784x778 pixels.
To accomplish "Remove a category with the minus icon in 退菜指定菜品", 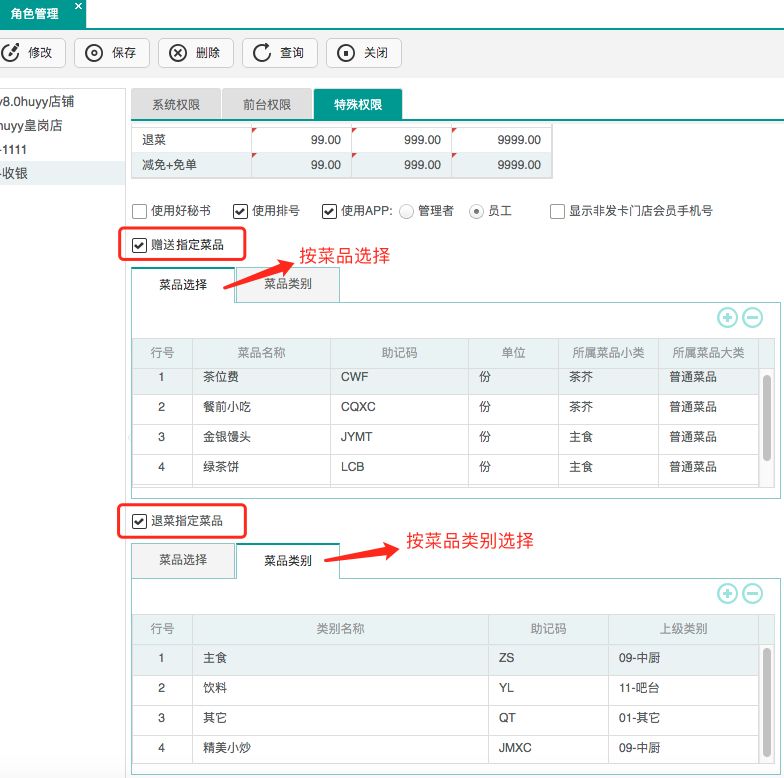I will 752,594.
